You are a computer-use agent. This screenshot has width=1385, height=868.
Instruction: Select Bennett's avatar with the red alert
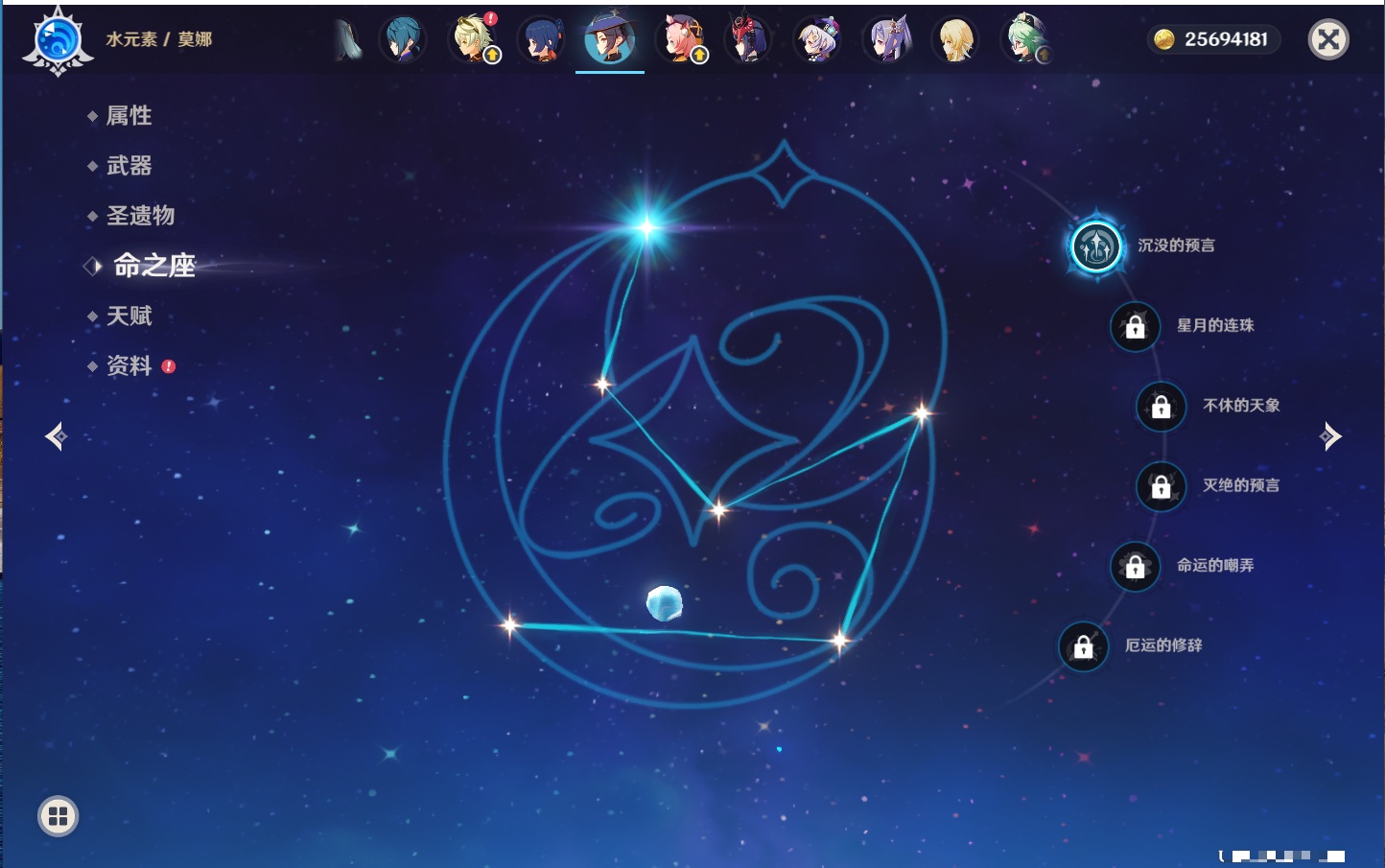[473, 40]
